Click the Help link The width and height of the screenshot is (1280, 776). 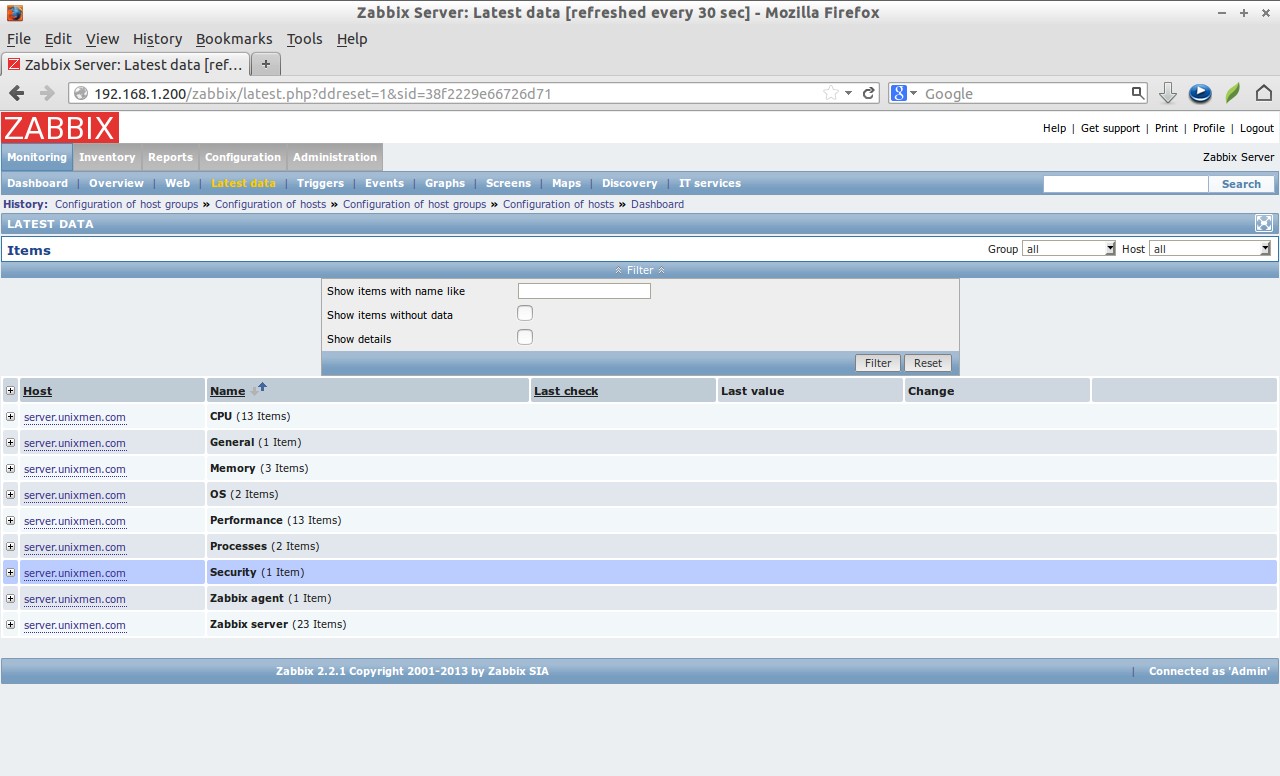(x=1054, y=128)
